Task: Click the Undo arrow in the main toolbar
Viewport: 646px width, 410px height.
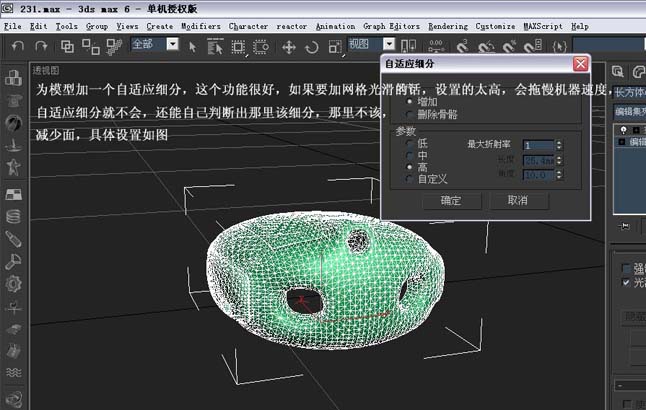Action: [17, 46]
